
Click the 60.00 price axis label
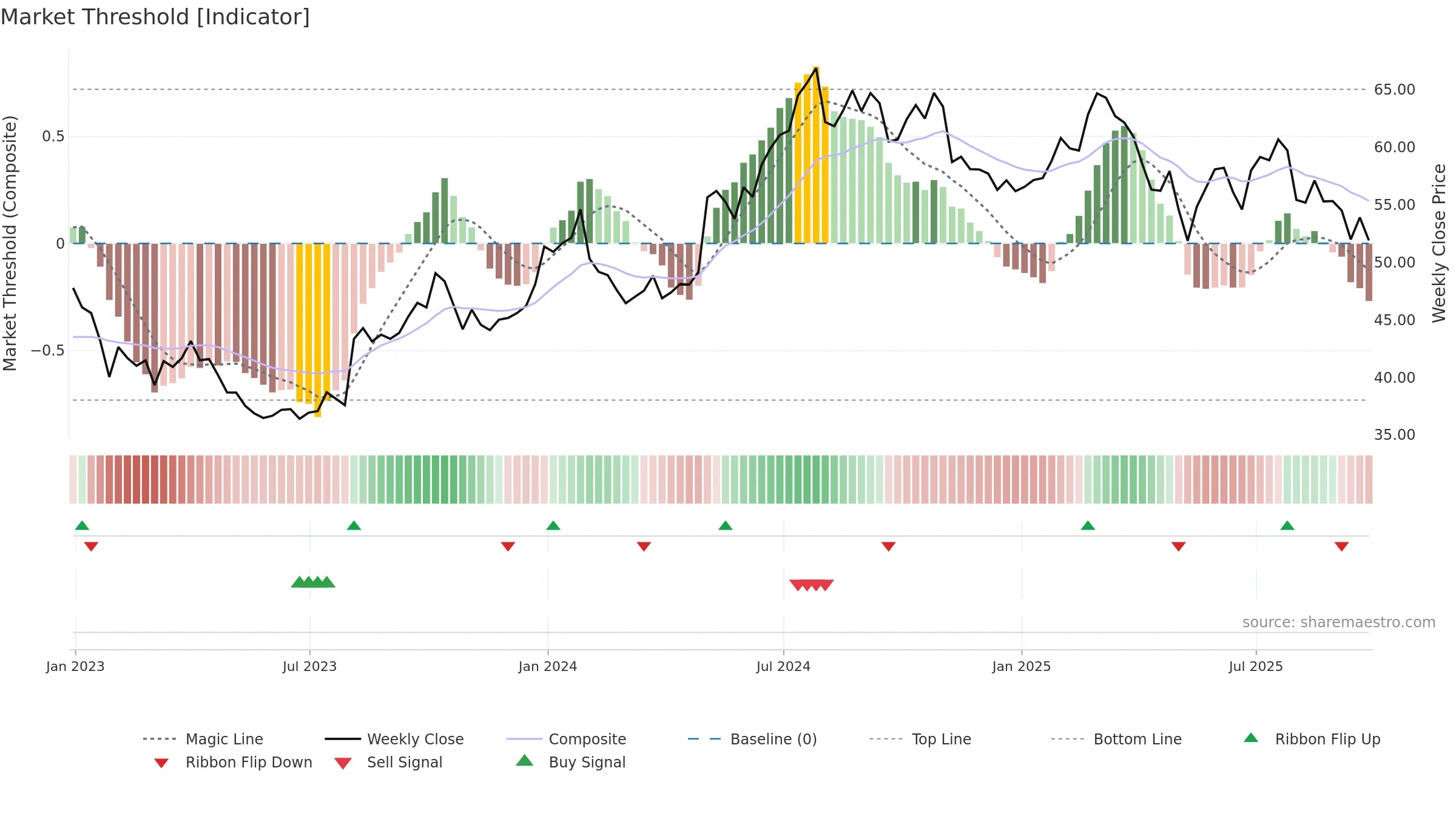coord(1395,147)
